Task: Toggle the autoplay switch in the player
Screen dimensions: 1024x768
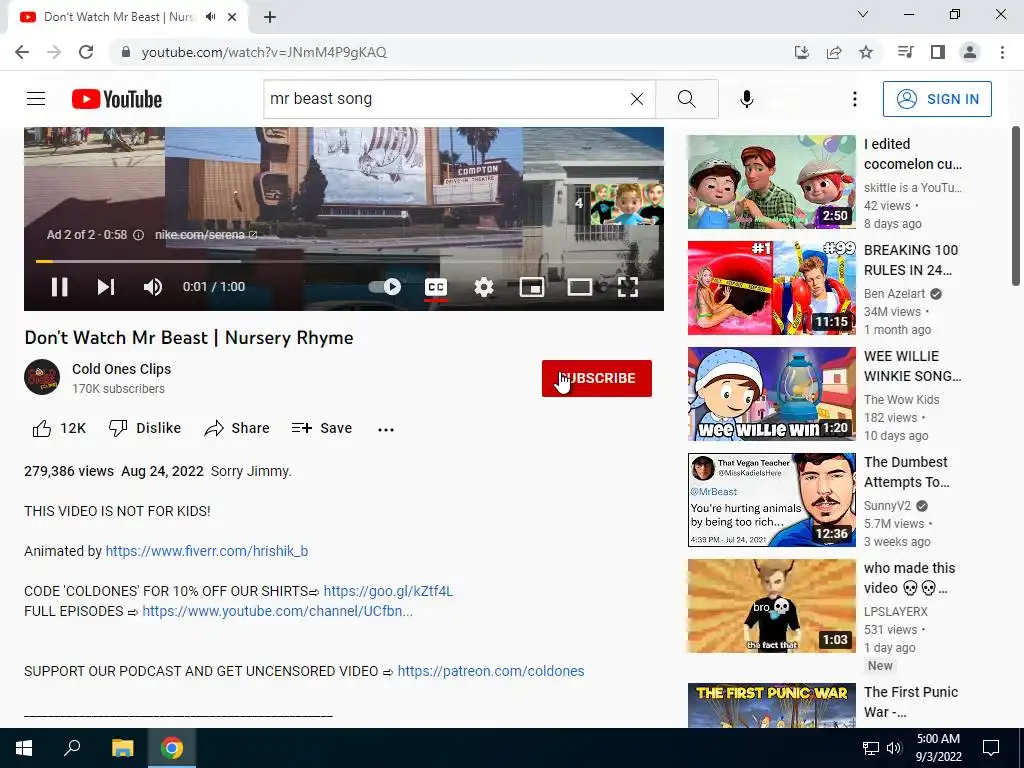Action: [385, 287]
